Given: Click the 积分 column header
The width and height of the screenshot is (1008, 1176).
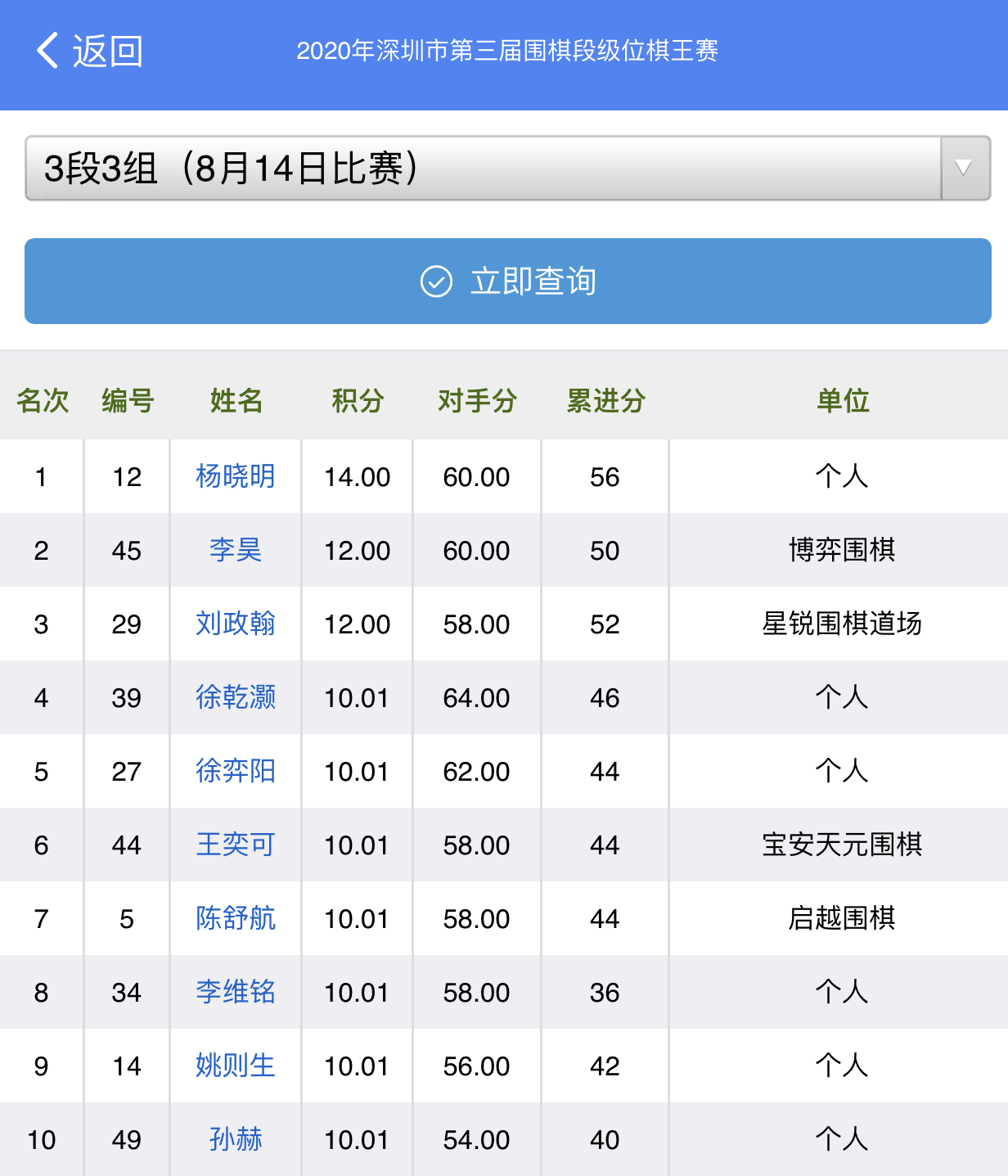Looking at the screenshot, I should (358, 401).
